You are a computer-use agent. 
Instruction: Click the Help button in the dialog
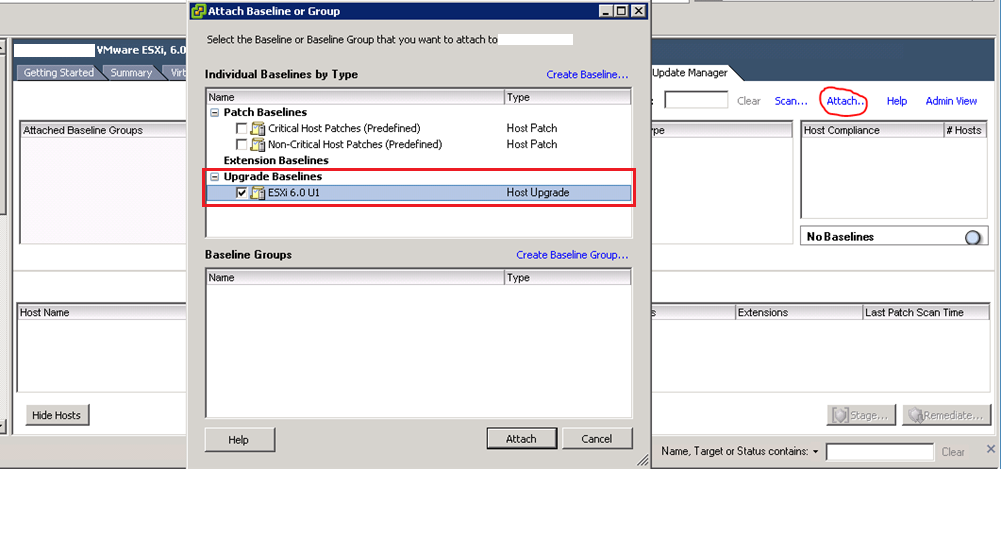tap(239, 440)
